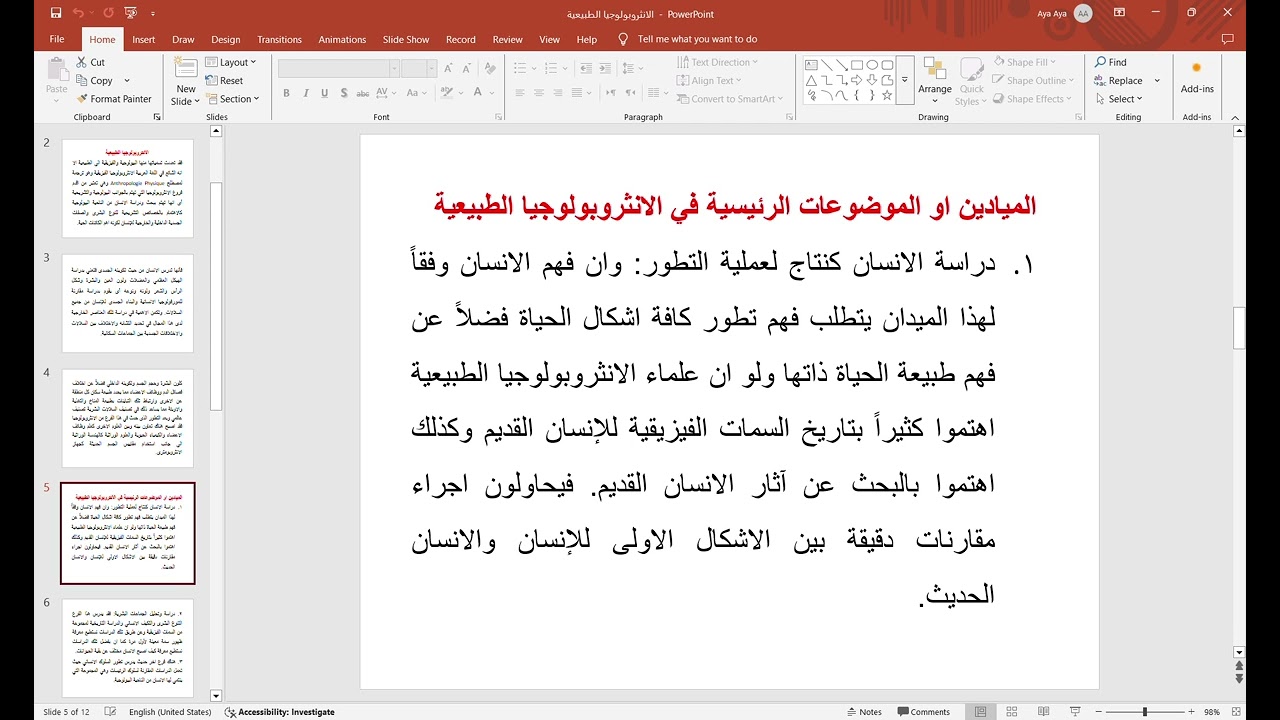Switch to Normal view in status bar

(x=980, y=712)
